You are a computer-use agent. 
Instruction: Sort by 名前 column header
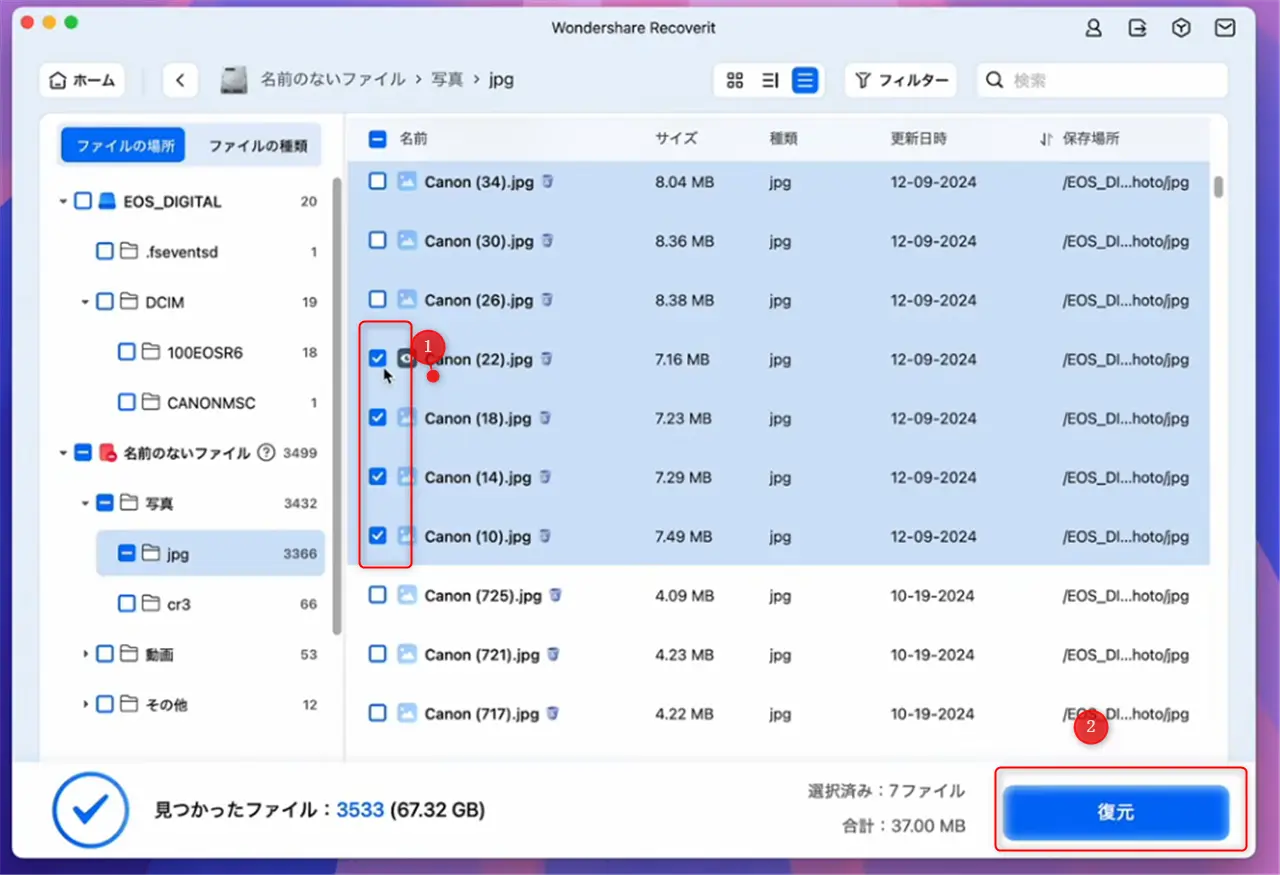(x=414, y=139)
